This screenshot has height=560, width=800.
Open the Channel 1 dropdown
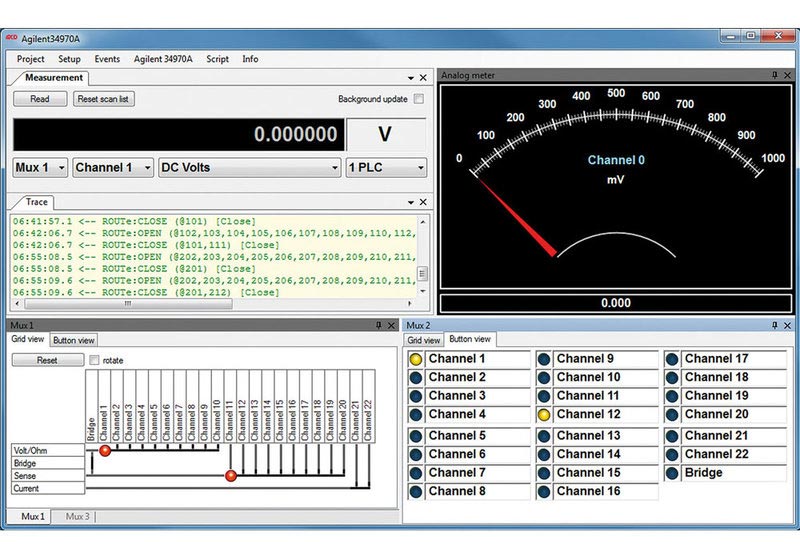click(113, 168)
